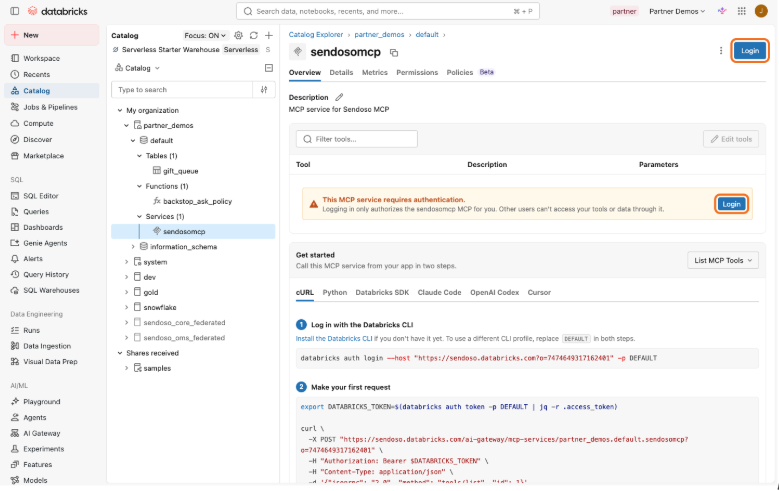Expand the information_schema node
This screenshot has height=491, width=779.
tap(133, 246)
